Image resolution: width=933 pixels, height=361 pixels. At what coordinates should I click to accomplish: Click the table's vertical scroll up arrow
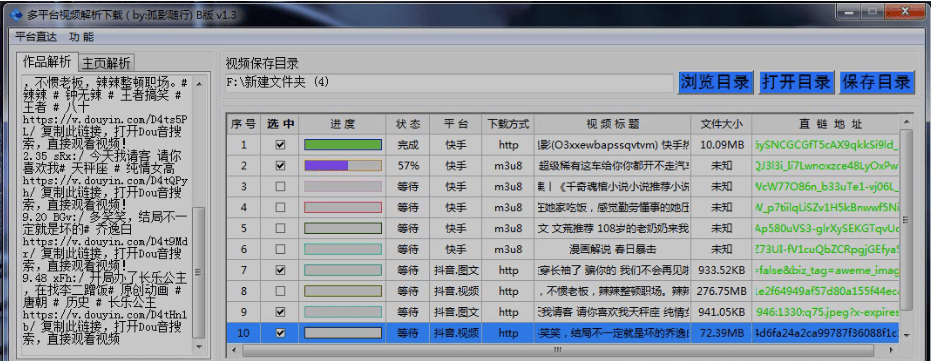[906, 123]
